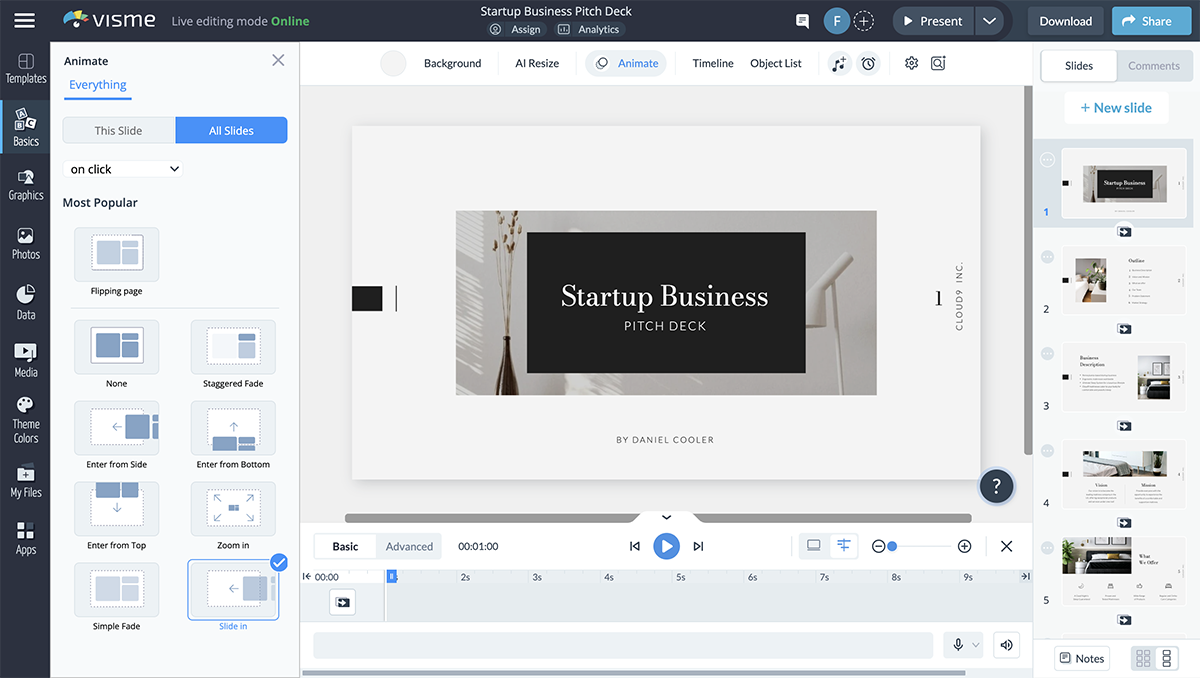Open the Advanced tab in the timeline panel

point(409,546)
